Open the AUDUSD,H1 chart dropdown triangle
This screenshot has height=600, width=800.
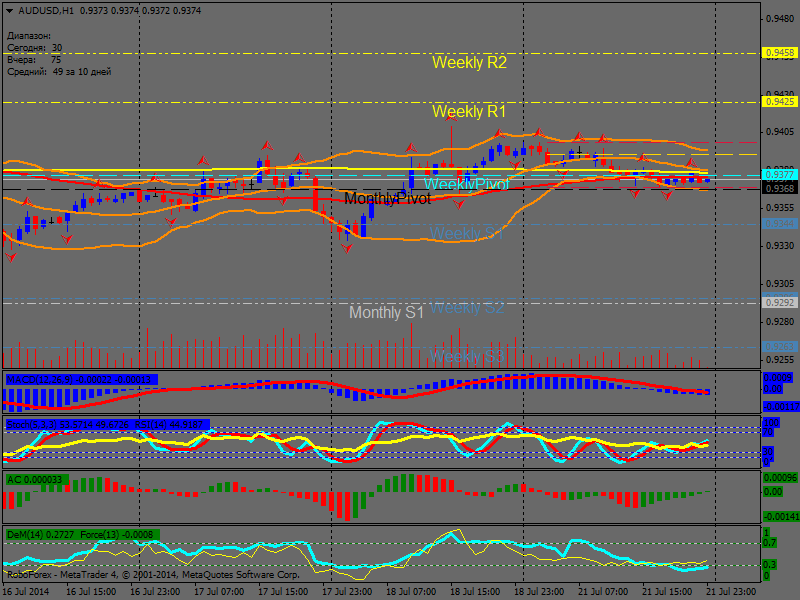point(10,10)
